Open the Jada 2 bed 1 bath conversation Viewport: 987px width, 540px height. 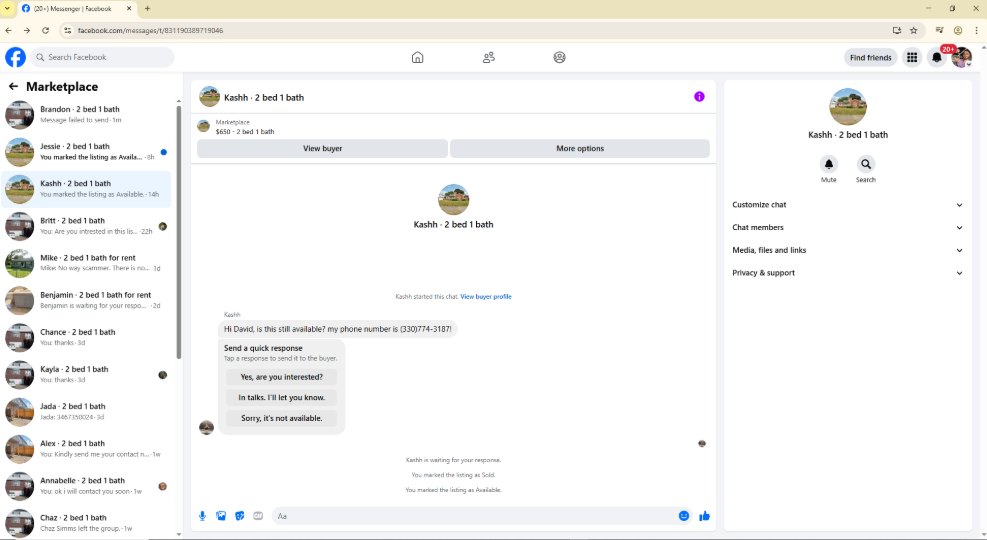pyautogui.click(x=86, y=412)
